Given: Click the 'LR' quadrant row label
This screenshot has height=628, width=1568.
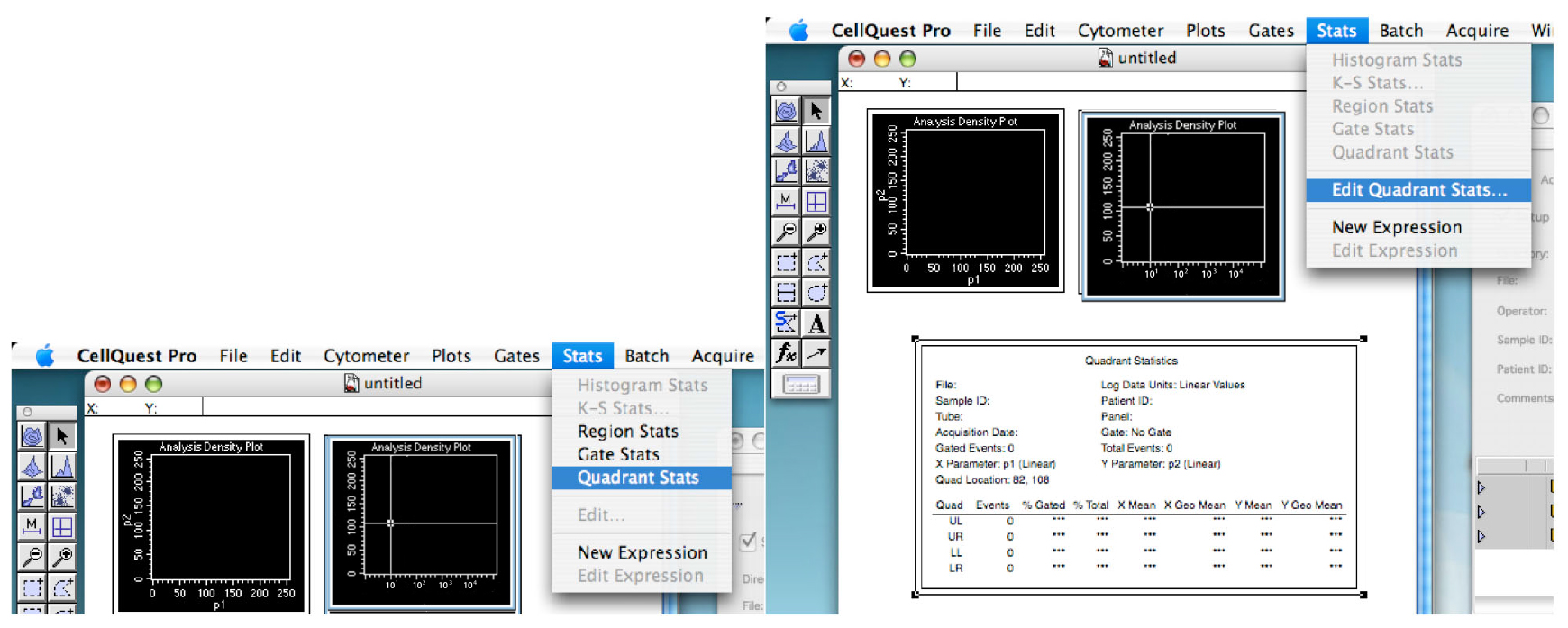Looking at the screenshot, I should click(x=955, y=569).
